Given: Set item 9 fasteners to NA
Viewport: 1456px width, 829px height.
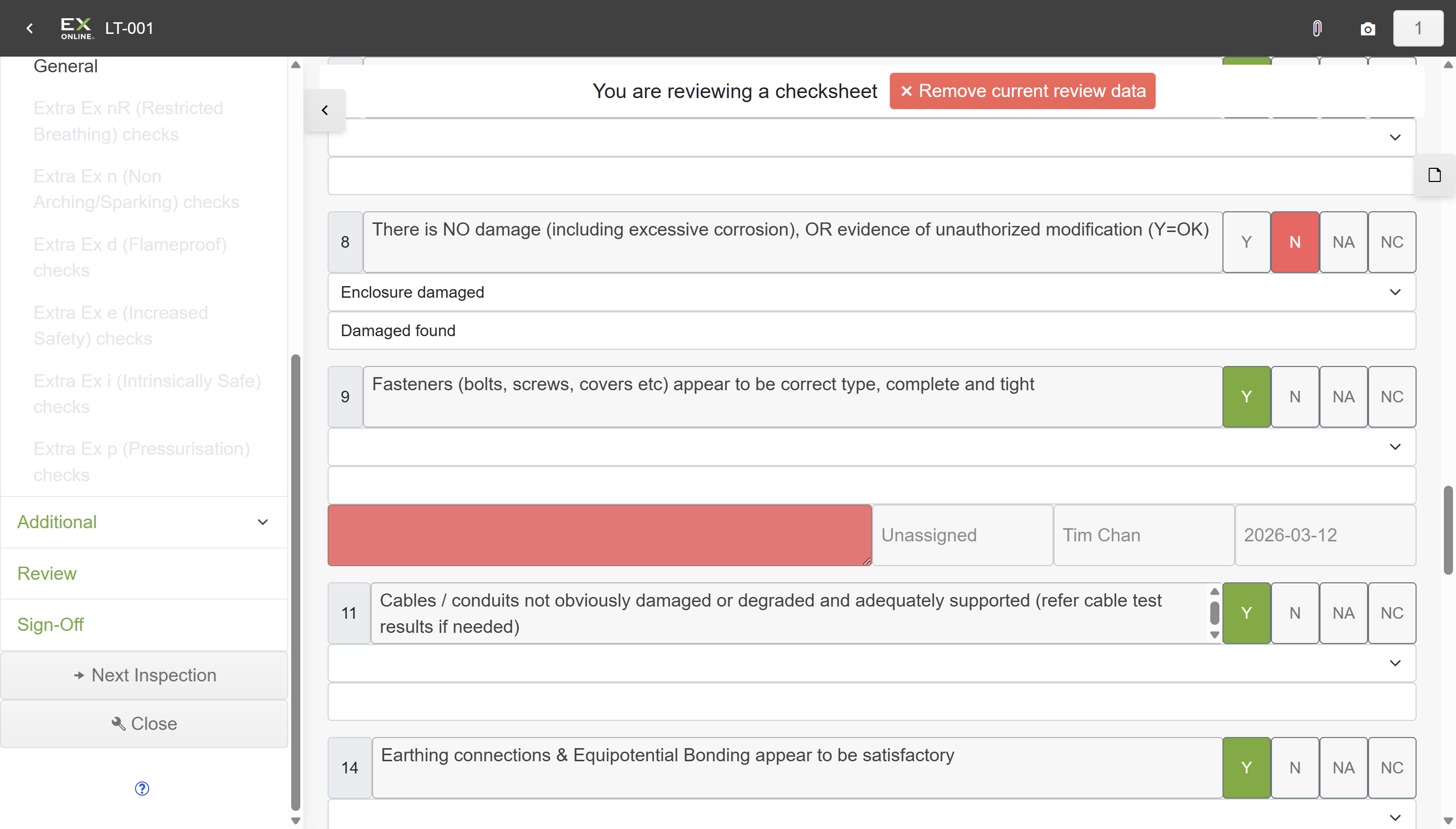Looking at the screenshot, I should point(1343,396).
